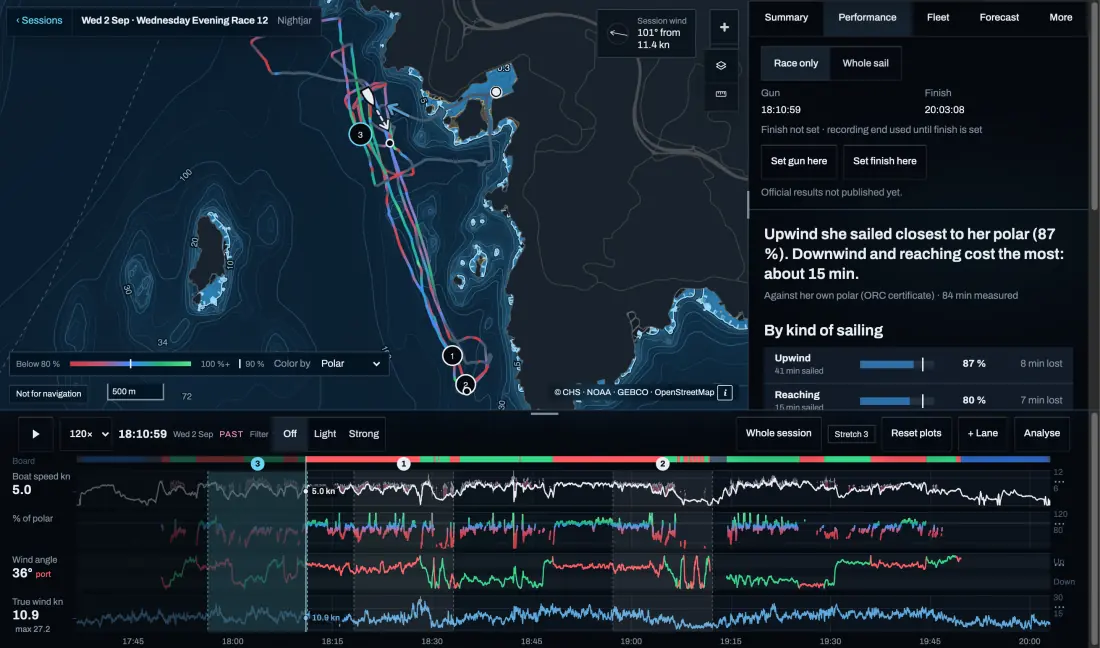
Task: Click the 500 m map scale box
Action: tap(135, 391)
